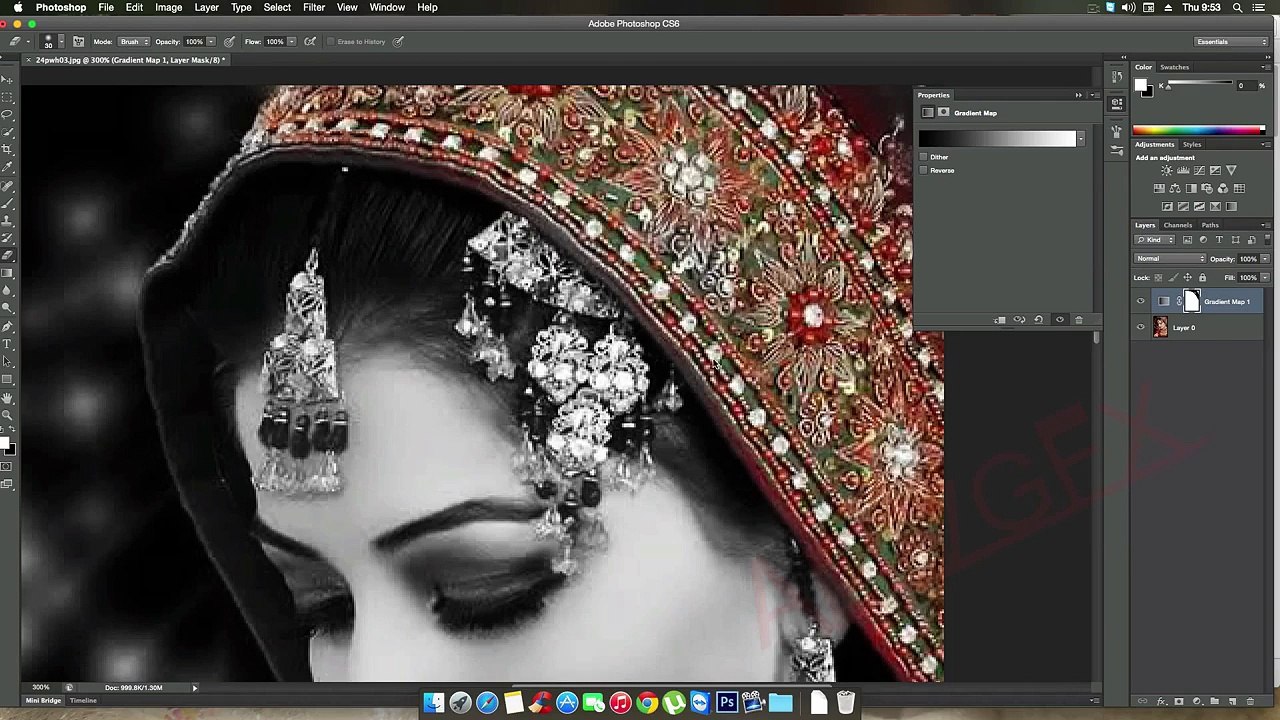
Task: Add a Vibrance adjustment
Action: coord(1231,170)
